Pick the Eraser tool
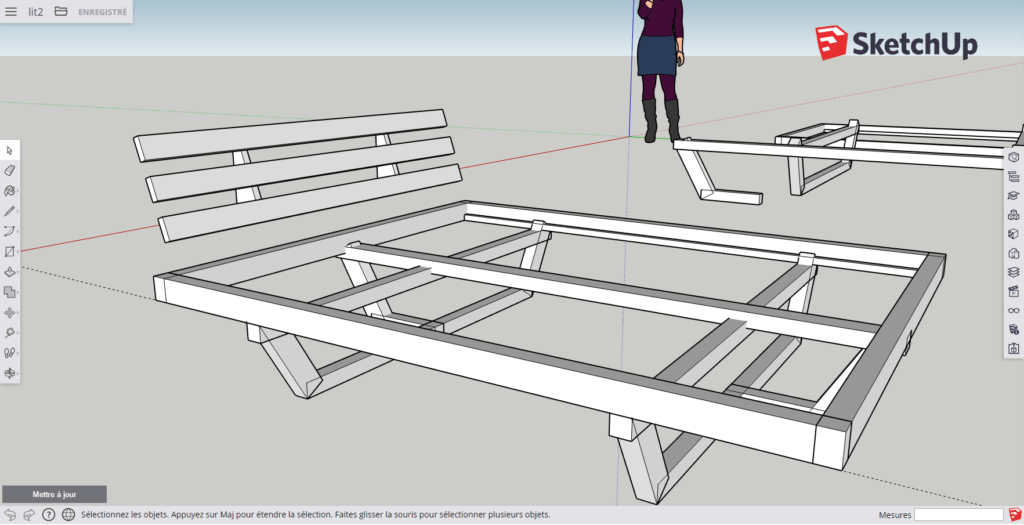Viewport: 1024px width, 525px height. click(x=10, y=171)
